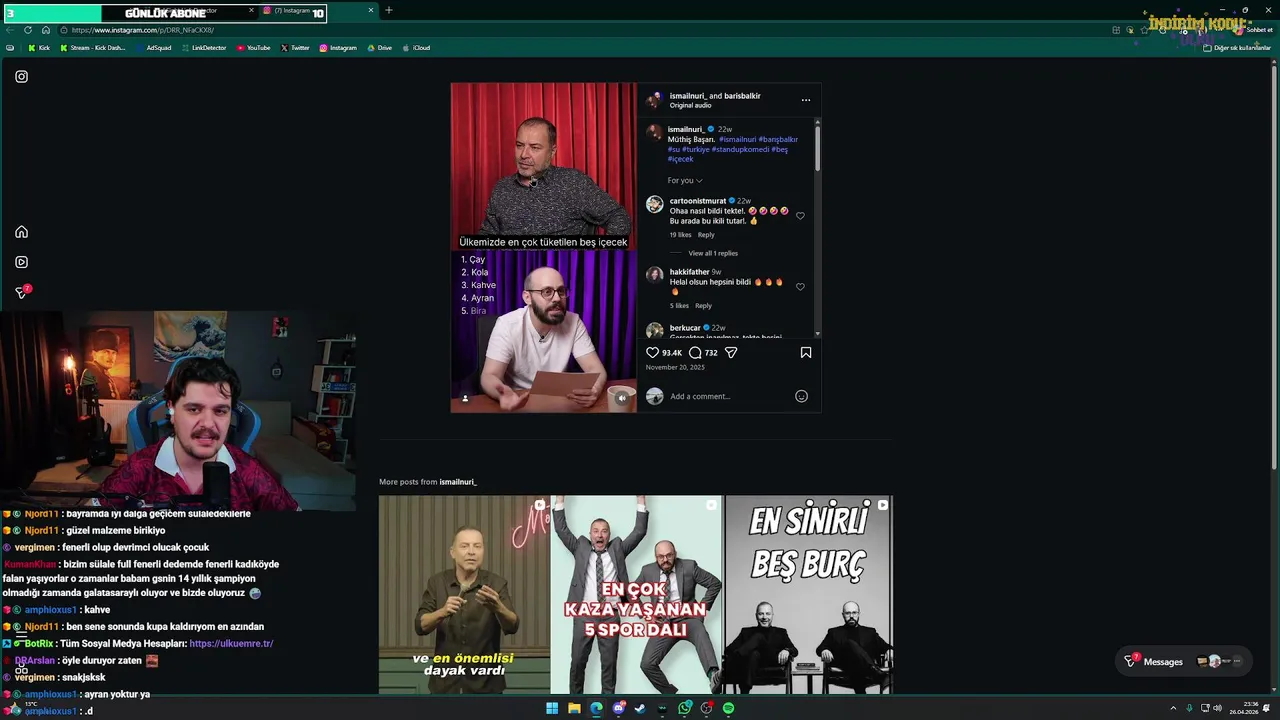
Task: Open the 19 likes list
Action: tap(680, 235)
